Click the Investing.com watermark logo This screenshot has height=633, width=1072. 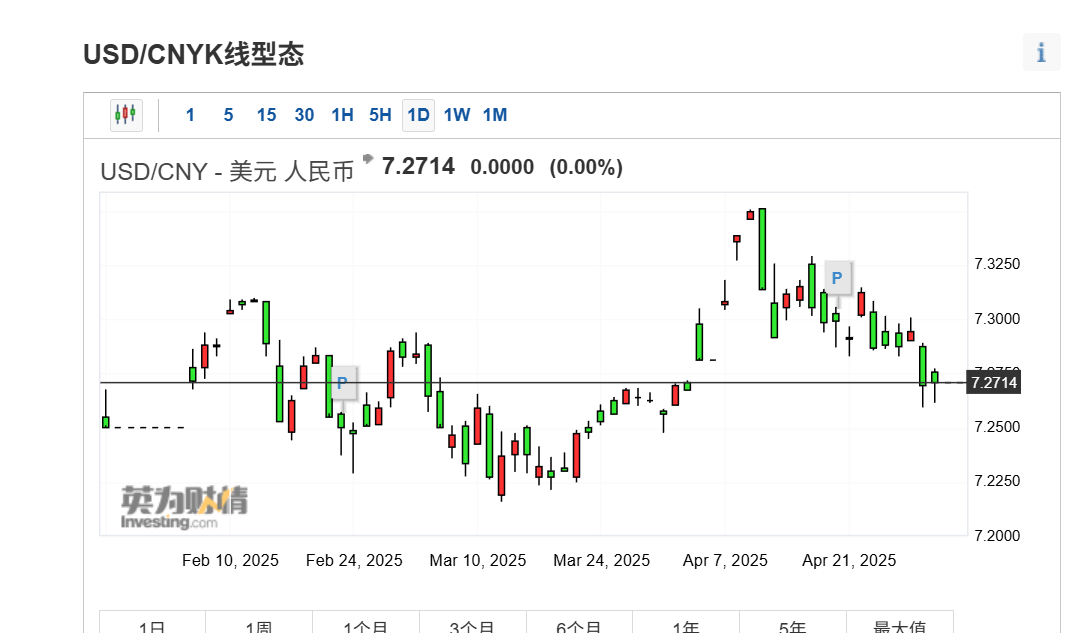coord(183,508)
